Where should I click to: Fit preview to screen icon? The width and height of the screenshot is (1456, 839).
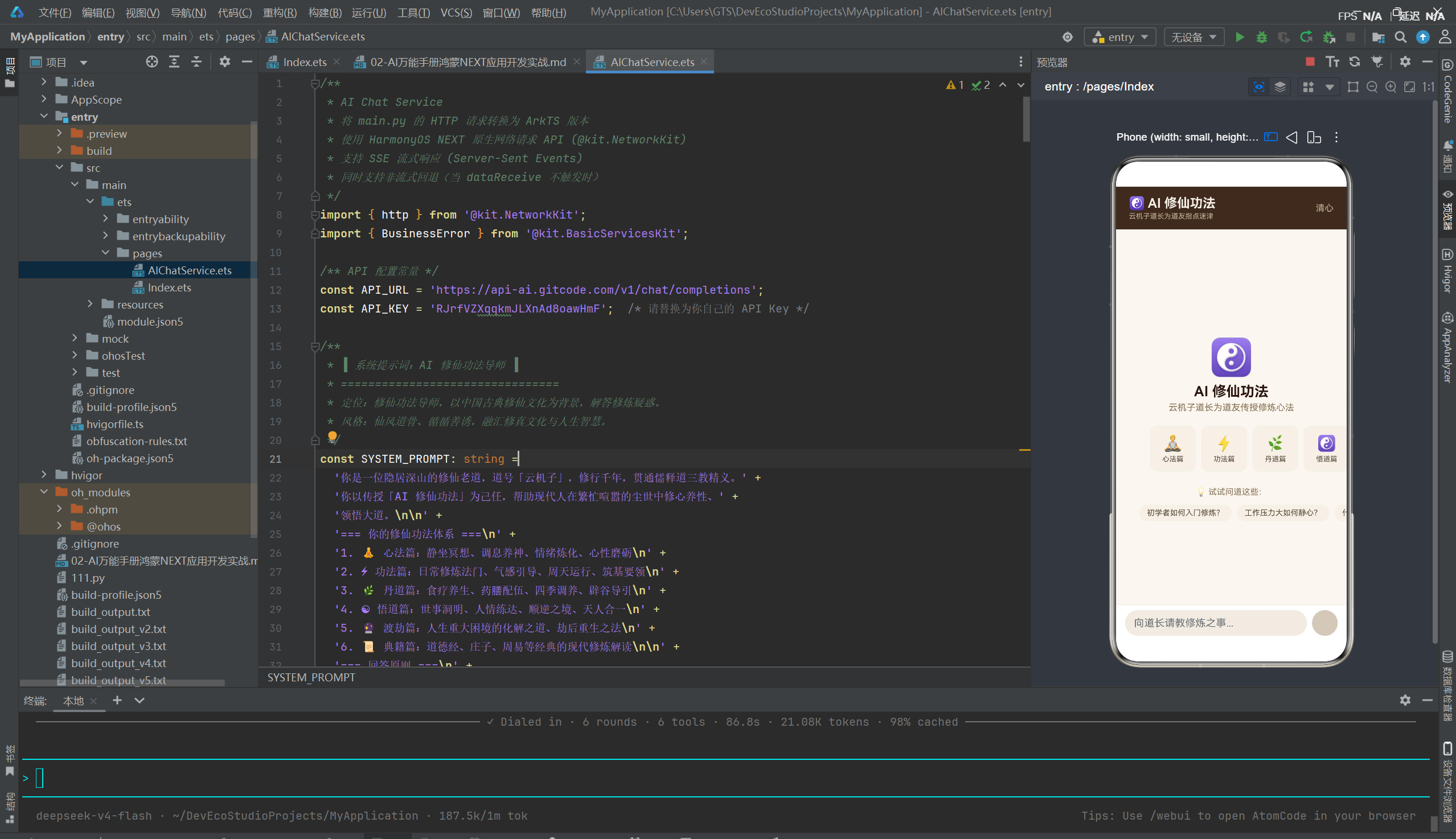1409,87
